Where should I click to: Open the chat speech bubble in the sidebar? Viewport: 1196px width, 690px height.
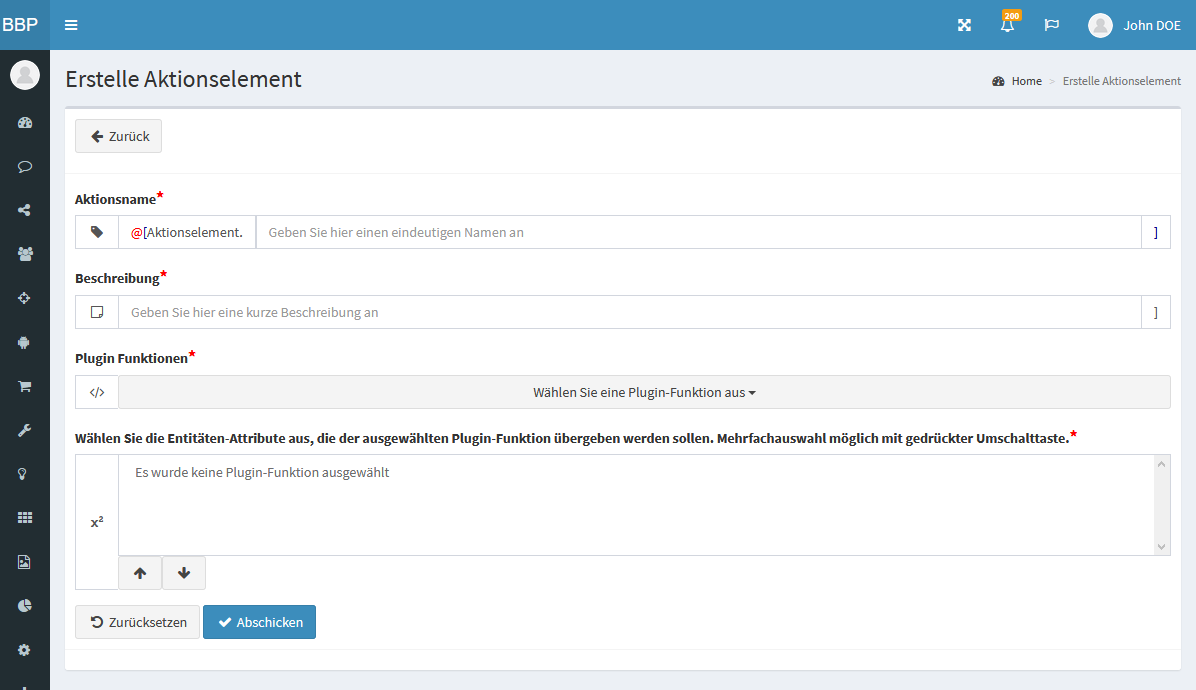(x=25, y=167)
